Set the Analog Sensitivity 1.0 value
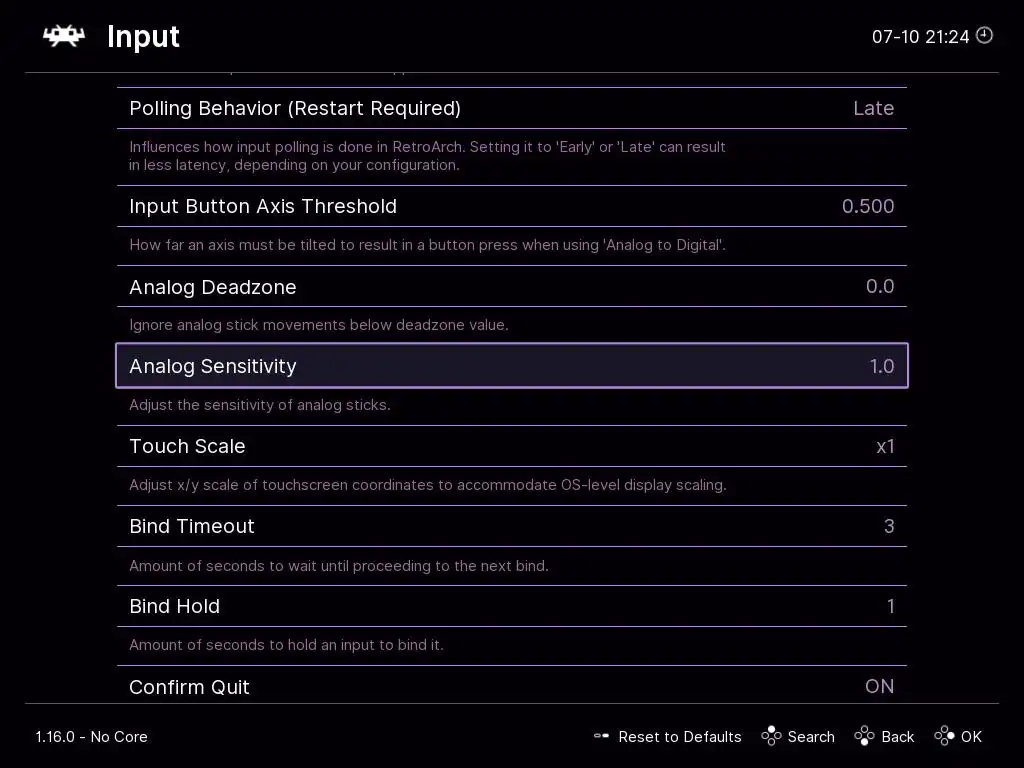The width and height of the screenshot is (1024, 768). tap(881, 366)
